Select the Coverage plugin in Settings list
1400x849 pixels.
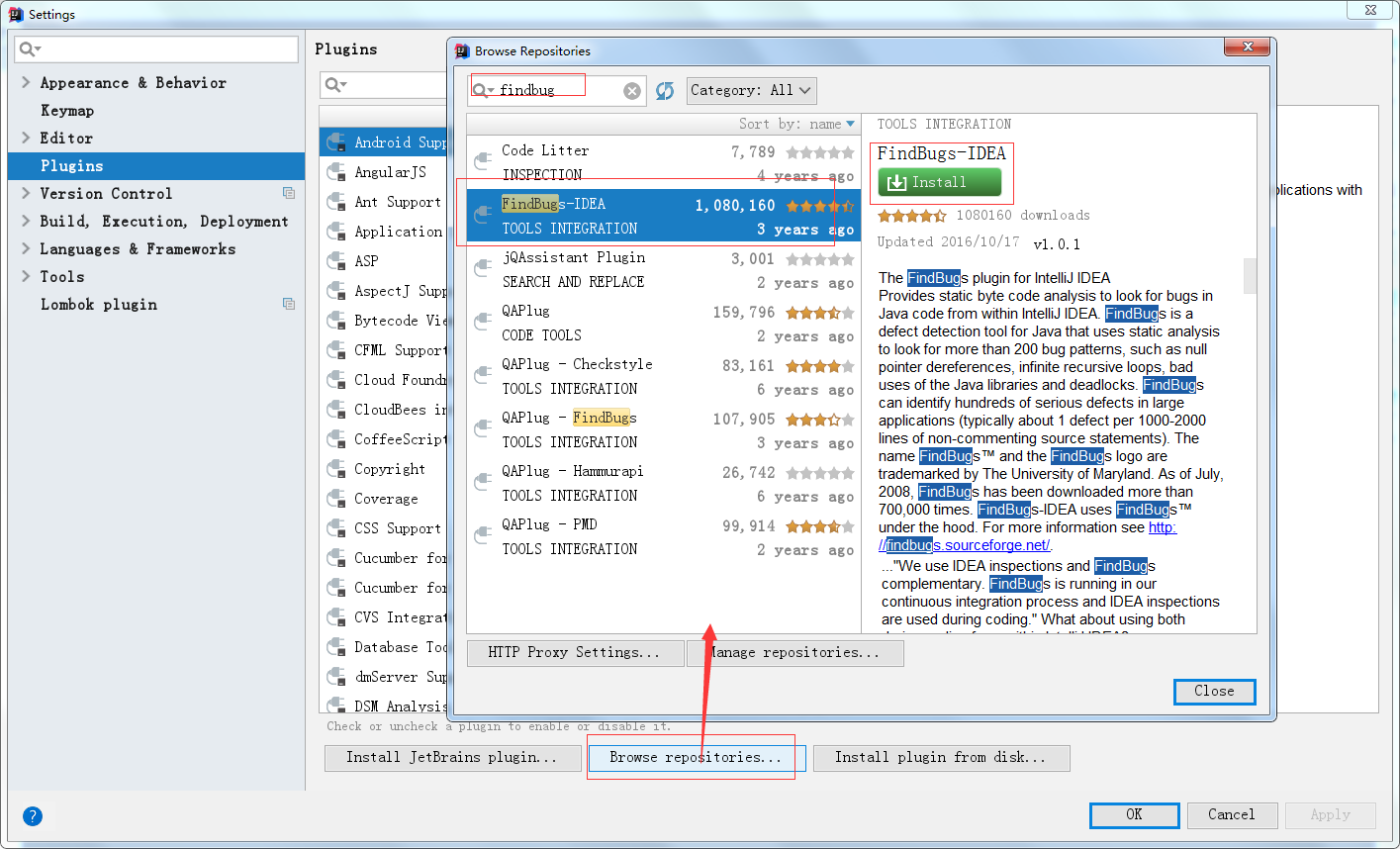click(384, 499)
